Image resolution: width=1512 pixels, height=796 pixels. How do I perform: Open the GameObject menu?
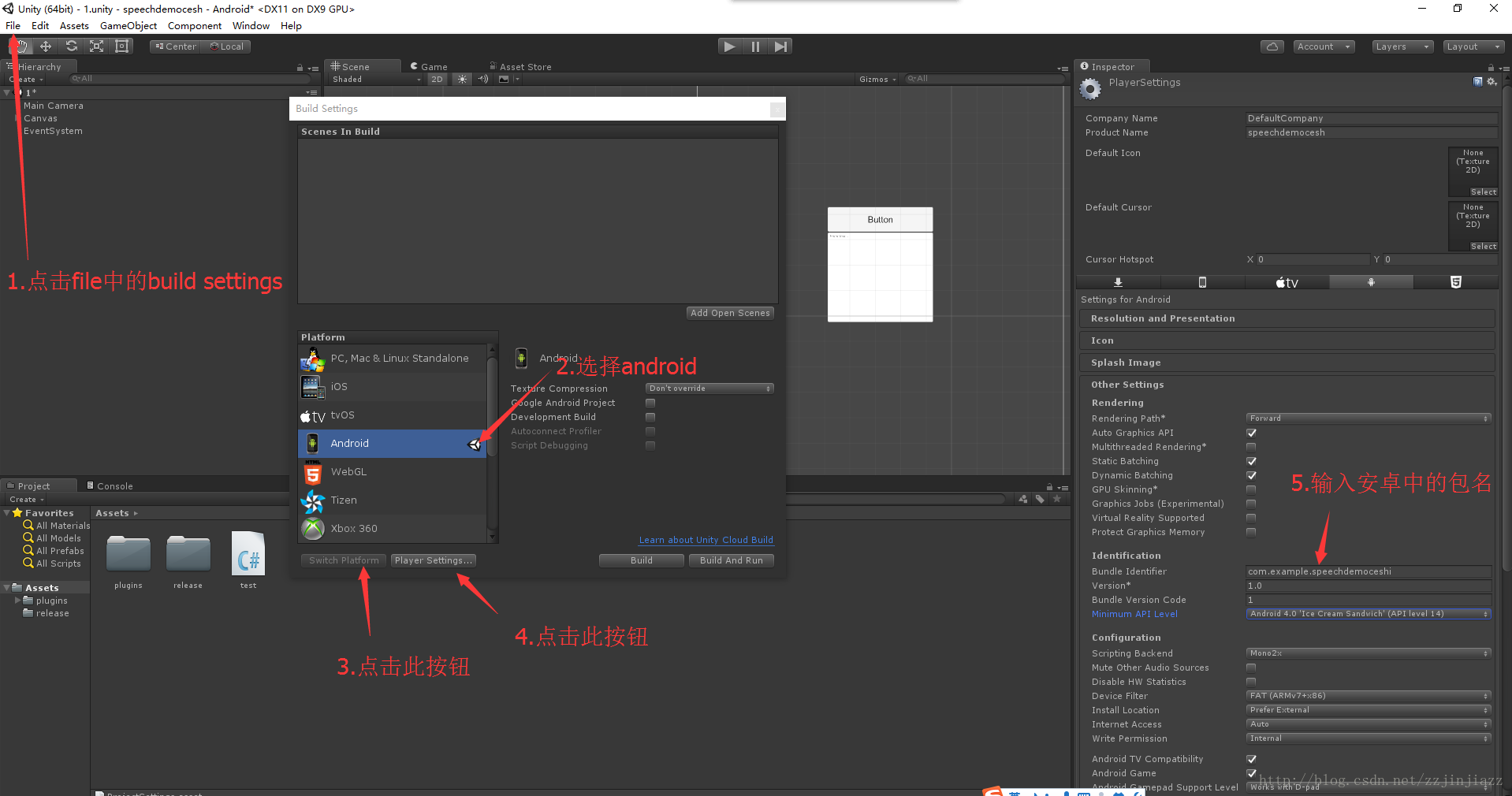tap(128, 26)
